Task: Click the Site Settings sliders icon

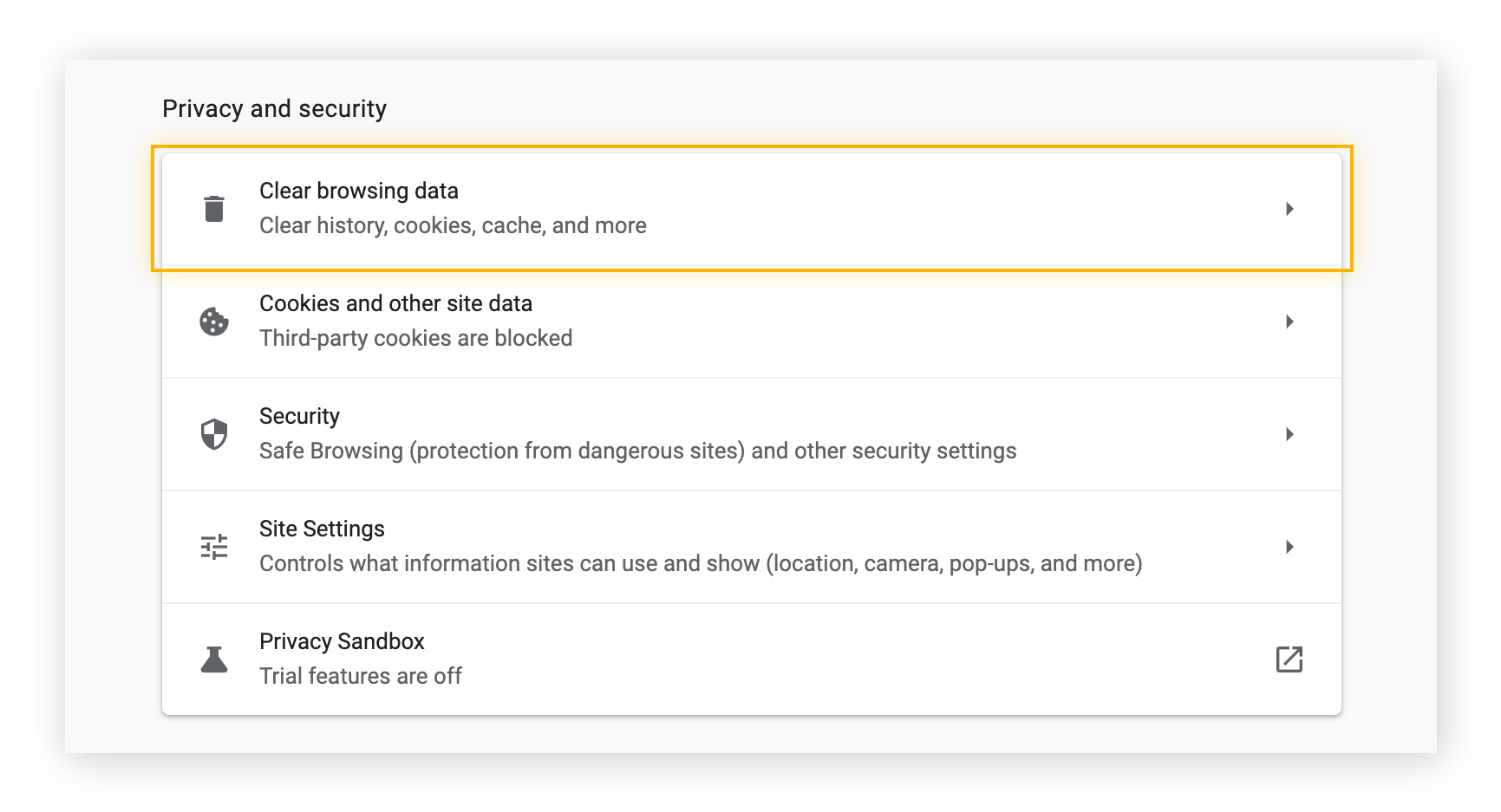Action: click(x=214, y=547)
